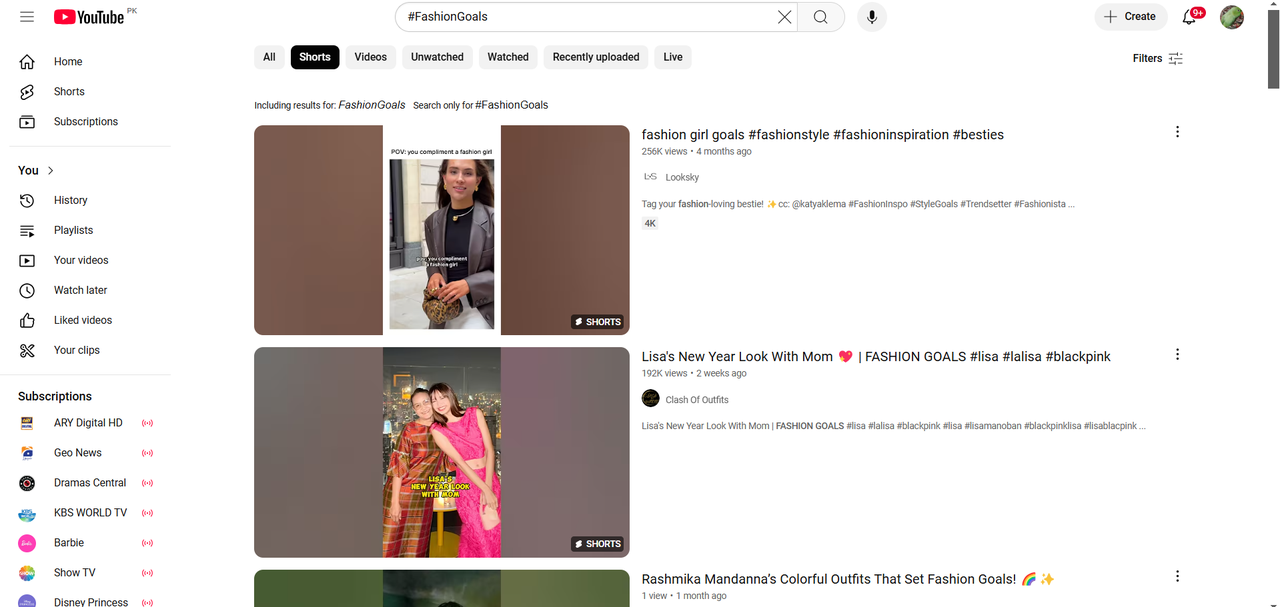Select the Watched filter chip
The image size is (1280, 607).
coord(508,57)
